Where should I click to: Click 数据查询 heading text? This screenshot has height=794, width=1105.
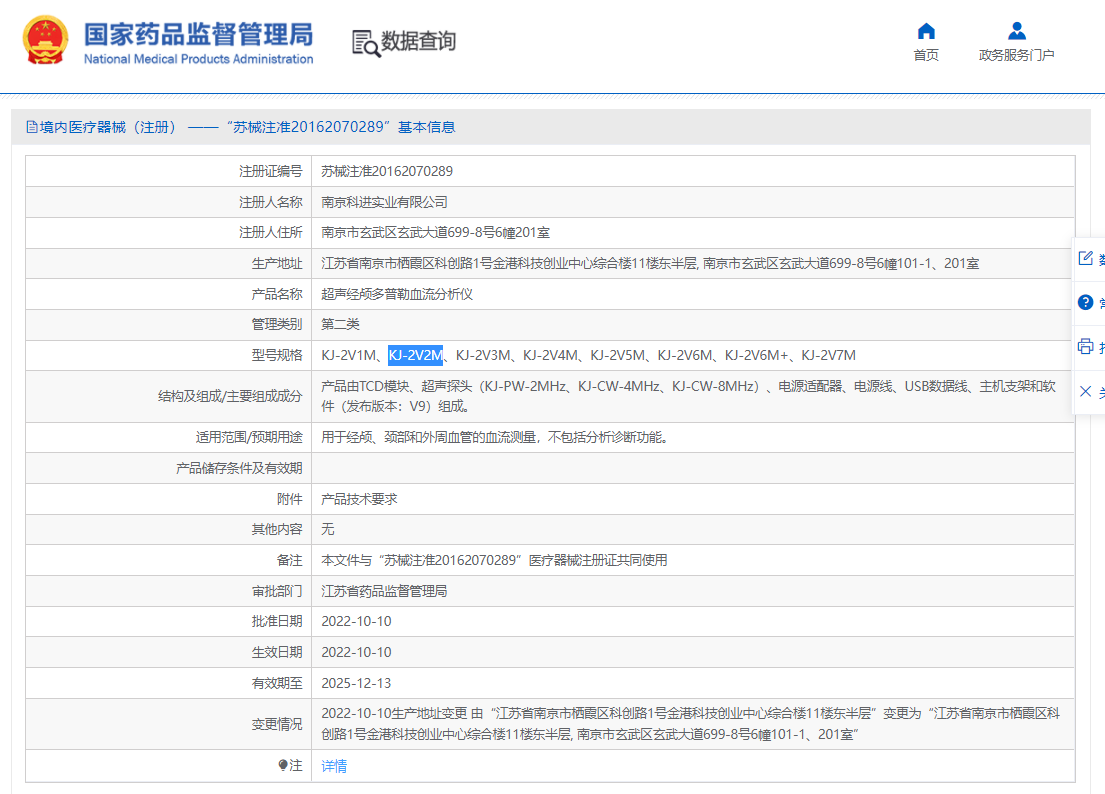[x=419, y=41]
